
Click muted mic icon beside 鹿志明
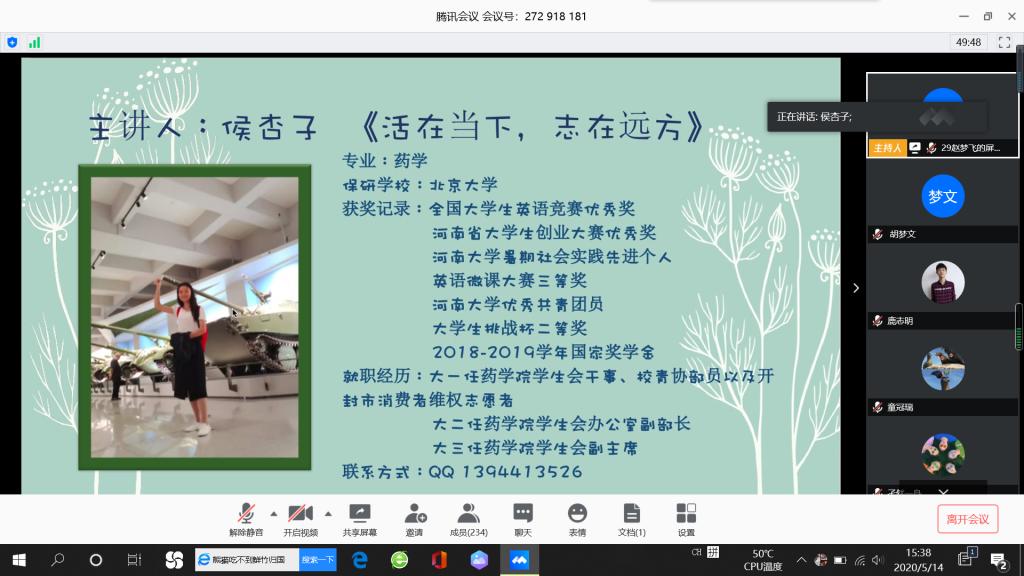click(878, 321)
